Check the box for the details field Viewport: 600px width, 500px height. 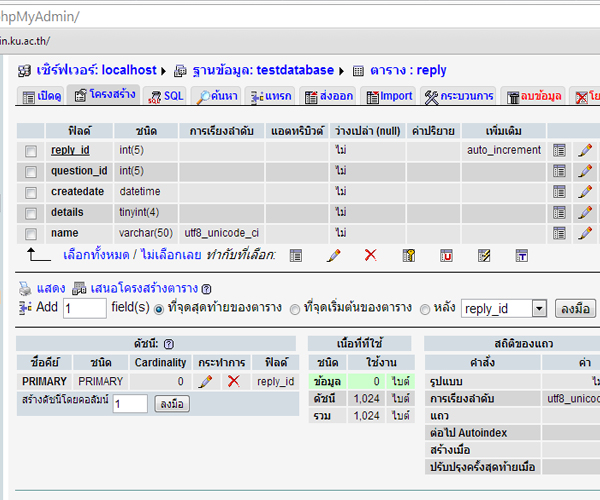coord(31,213)
